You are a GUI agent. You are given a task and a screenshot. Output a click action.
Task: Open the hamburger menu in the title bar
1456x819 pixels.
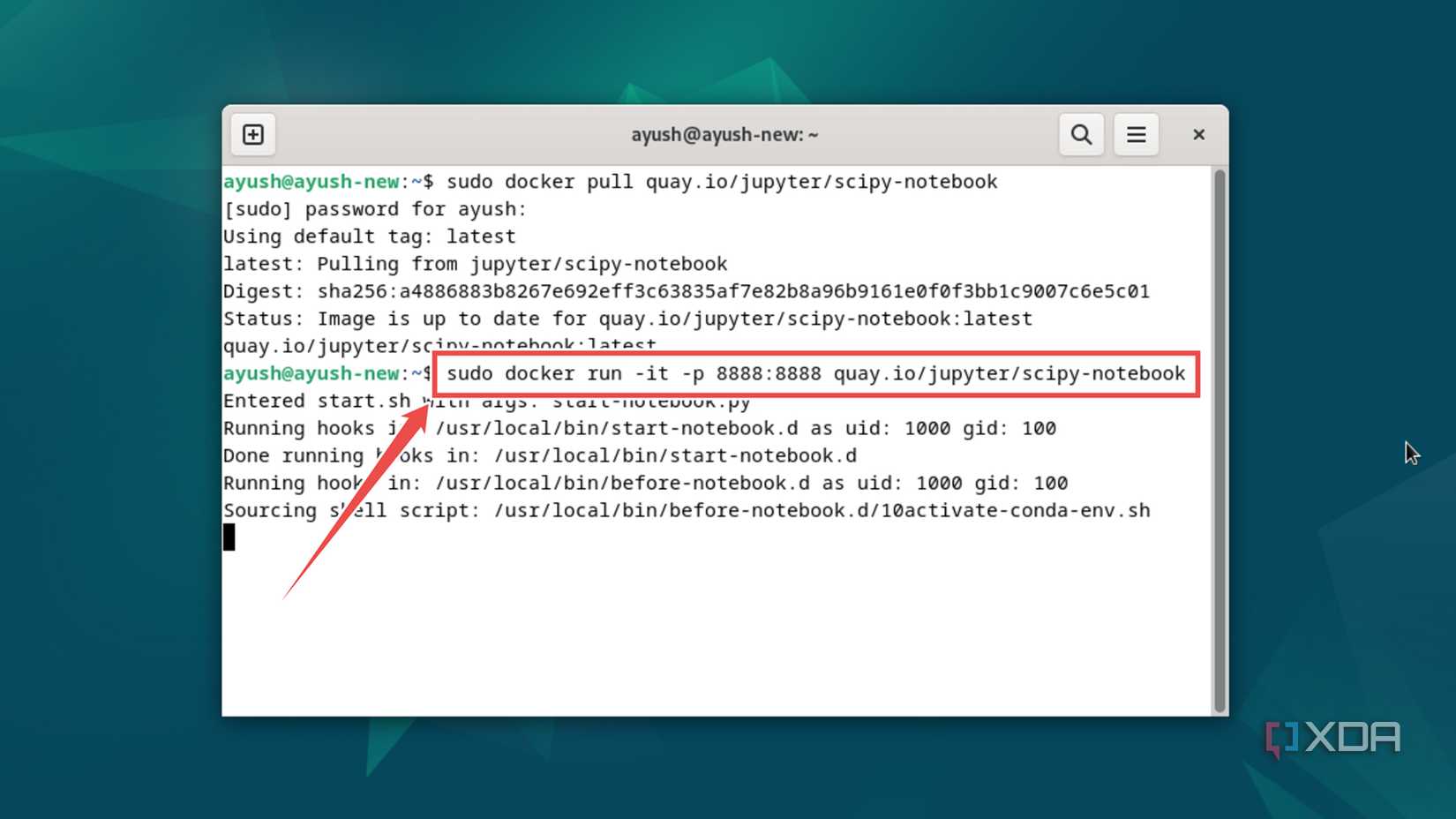(x=1136, y=134)
